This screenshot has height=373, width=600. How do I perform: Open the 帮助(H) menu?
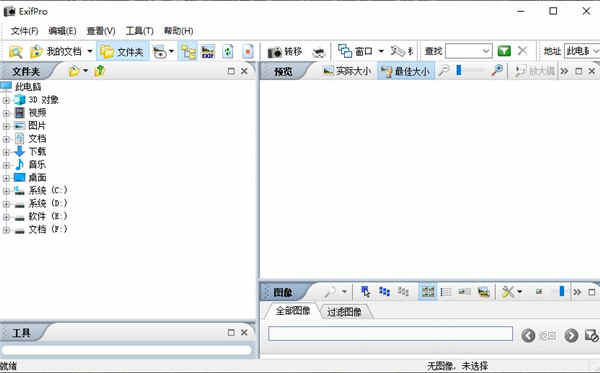pos(178,31)
